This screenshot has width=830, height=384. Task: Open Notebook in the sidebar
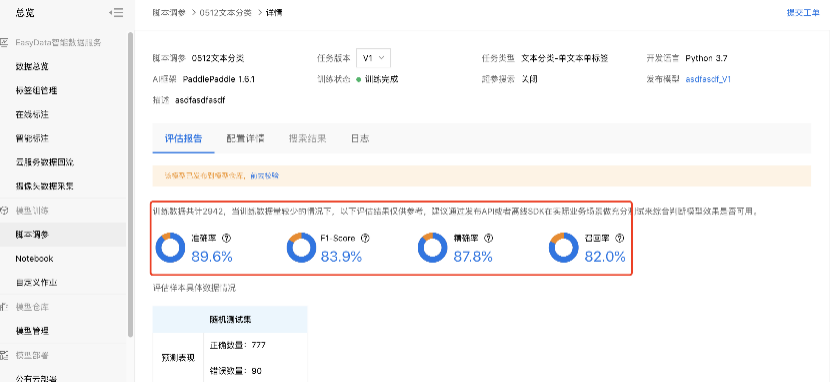click(x=34, y=259)
